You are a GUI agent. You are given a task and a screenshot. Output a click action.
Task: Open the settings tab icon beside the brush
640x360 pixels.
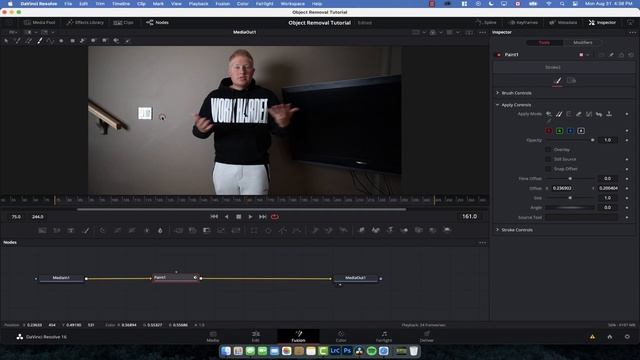point(571,81)
